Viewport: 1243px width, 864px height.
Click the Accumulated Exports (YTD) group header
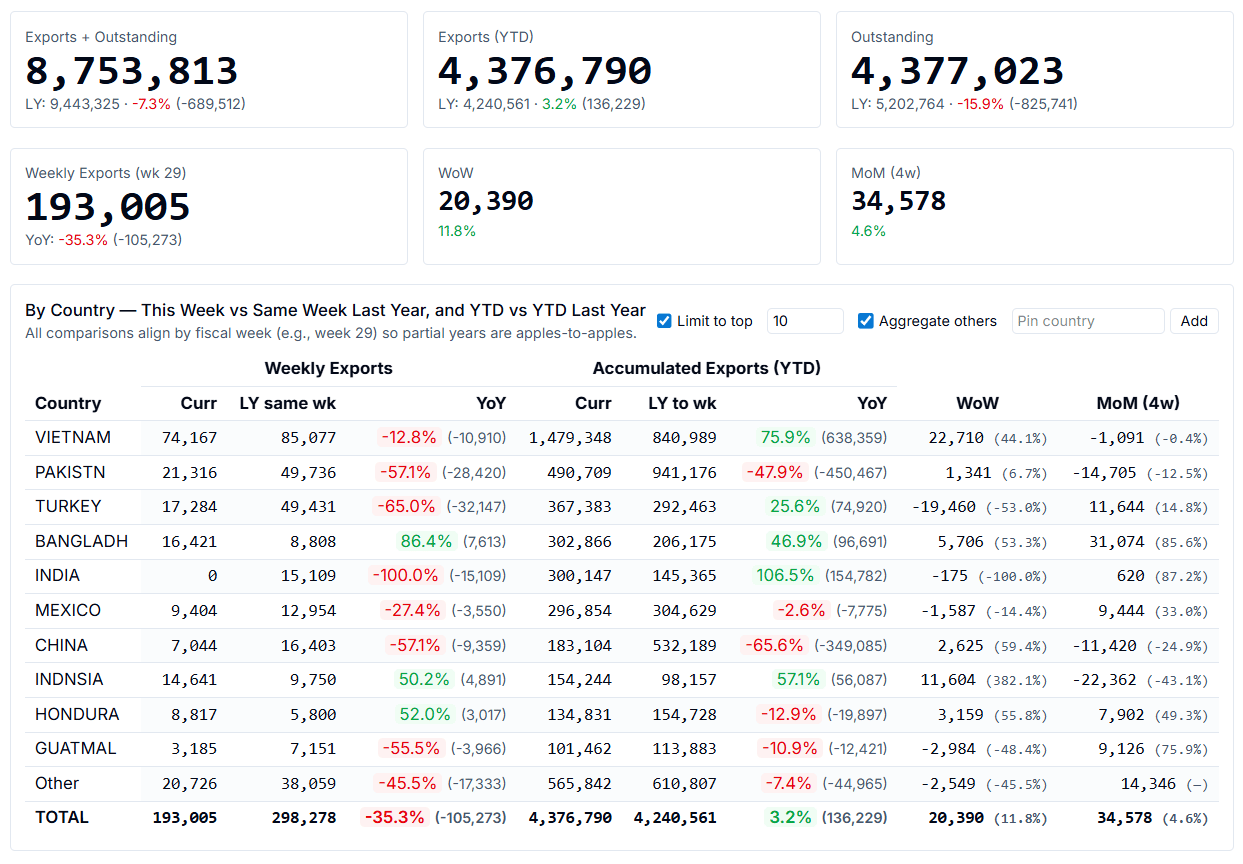[x=707, y=368]
